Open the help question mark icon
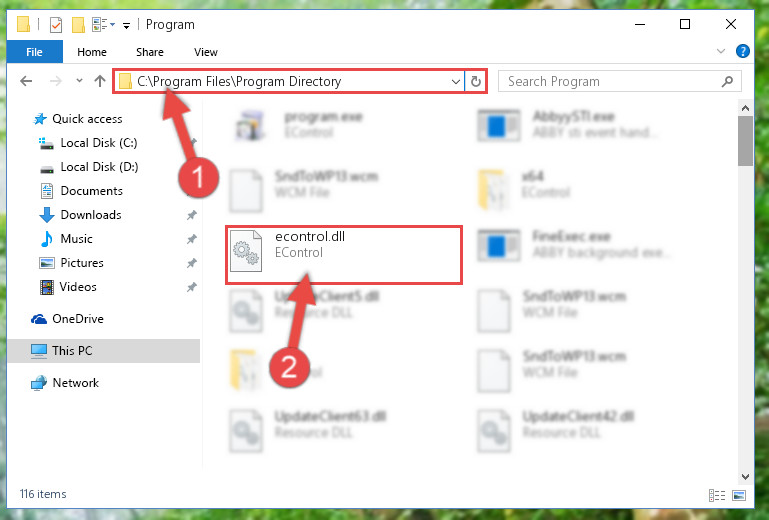This screenshot has width=769, height=520. (743, 51)
